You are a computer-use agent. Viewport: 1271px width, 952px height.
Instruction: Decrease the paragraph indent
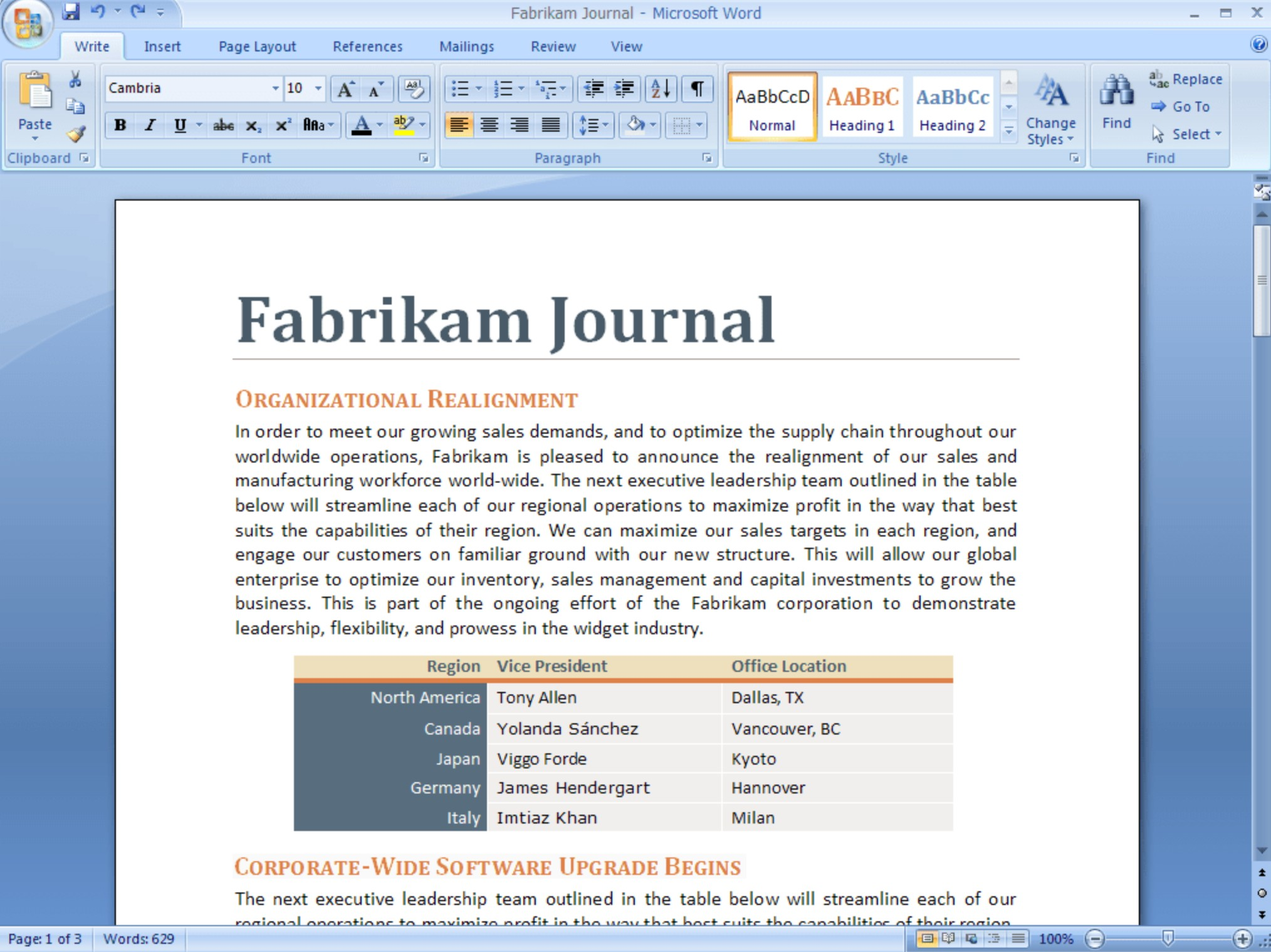594,89
